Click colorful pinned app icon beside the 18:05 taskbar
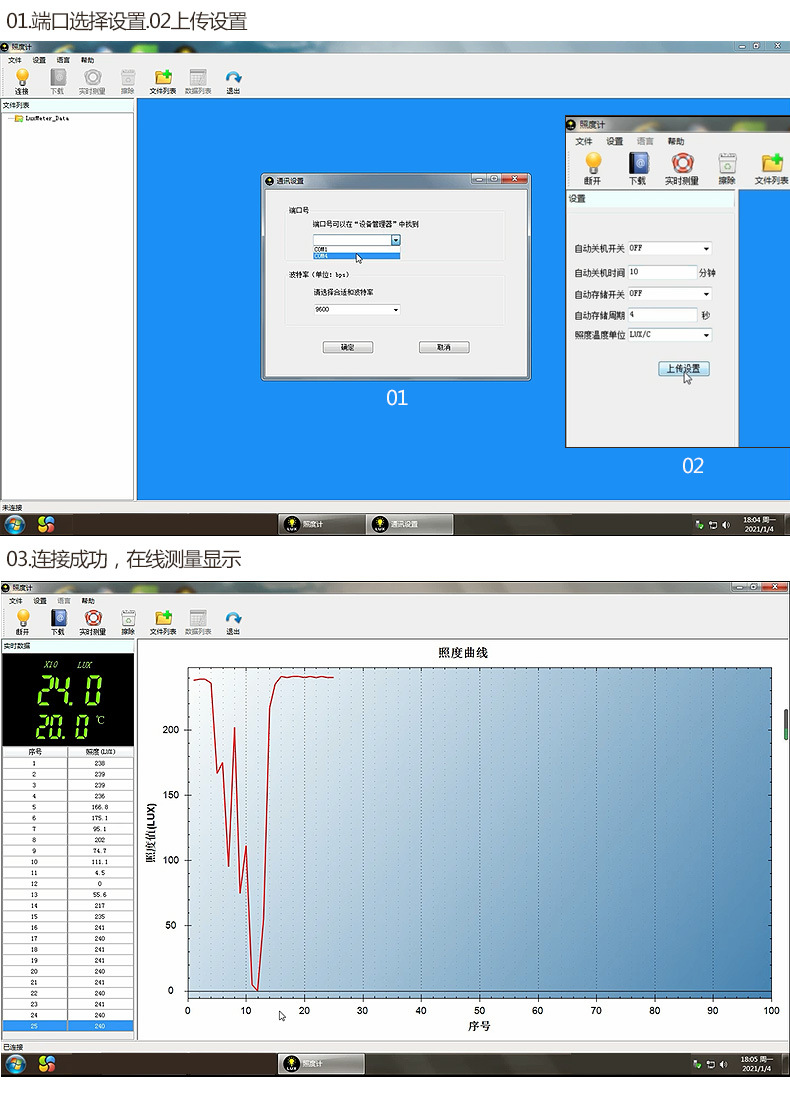This screenshot has width=790, height=1110. (46, 1063)
